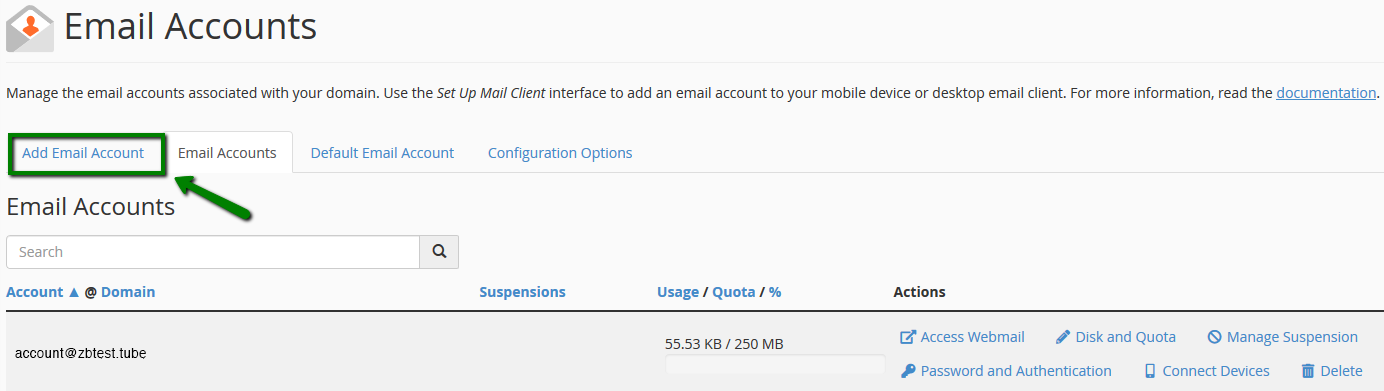Focus the Search email accounts field
This screenshot has height=391, width=1384.
pos(213,252)
